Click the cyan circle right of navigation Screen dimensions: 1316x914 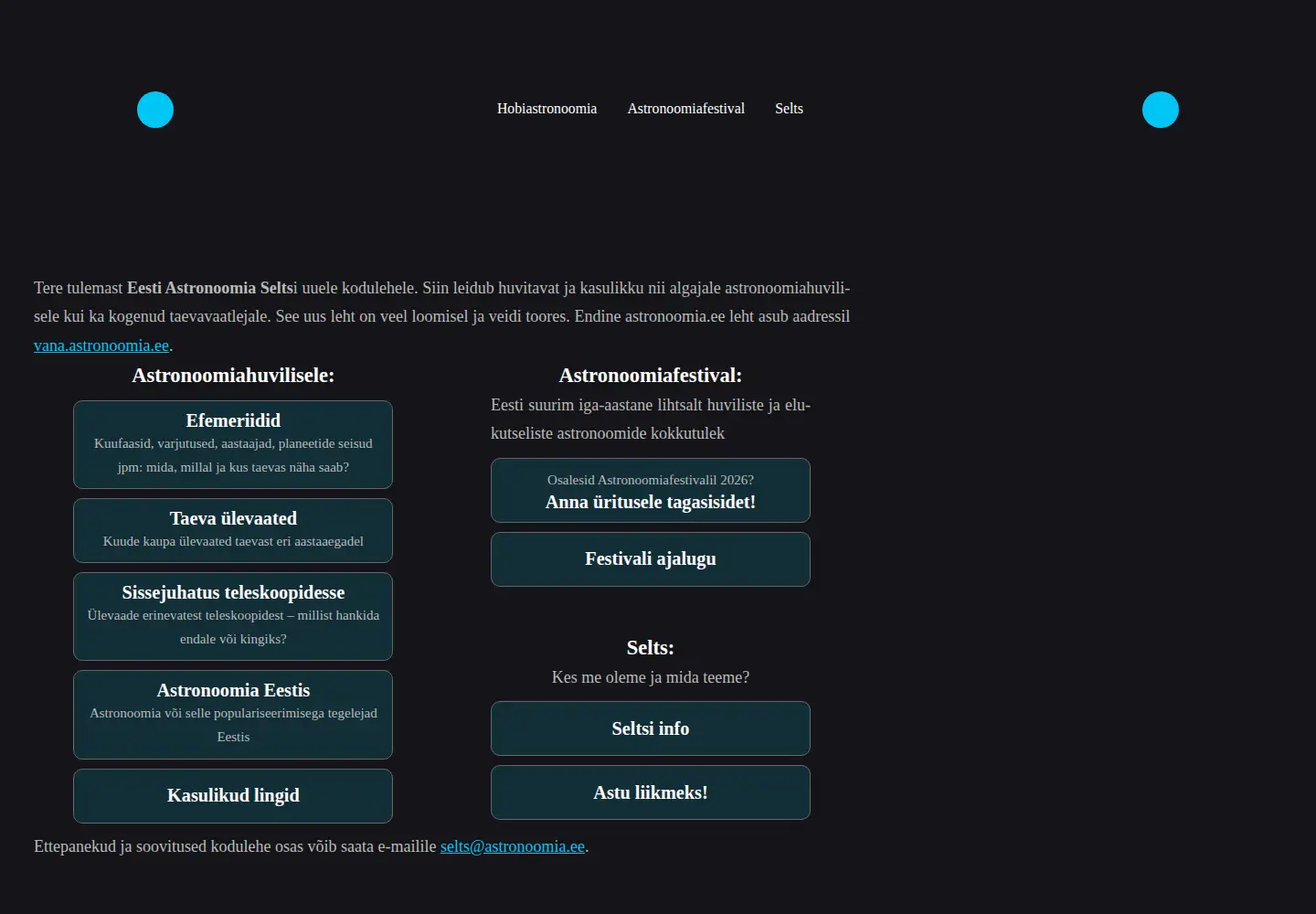(x=1161, y=110)
